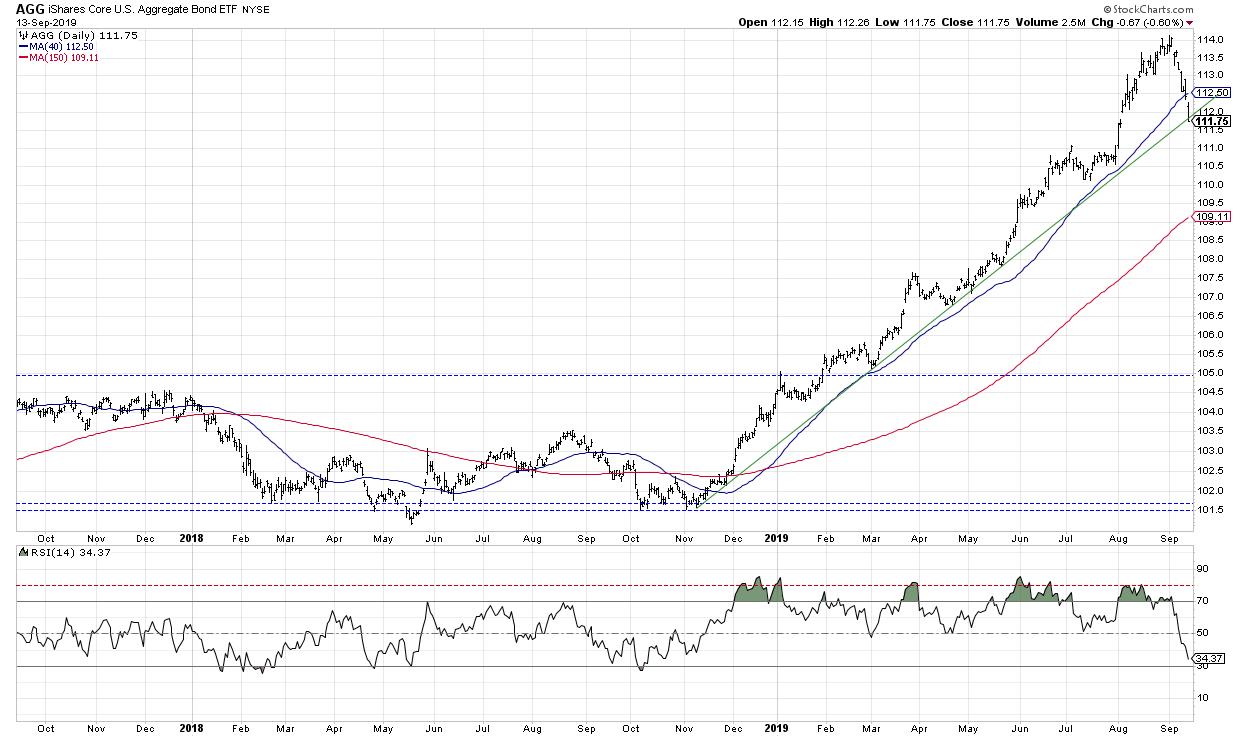Click the 2018 label on RSI axis
1240x737 pixels.
(192, 729)
